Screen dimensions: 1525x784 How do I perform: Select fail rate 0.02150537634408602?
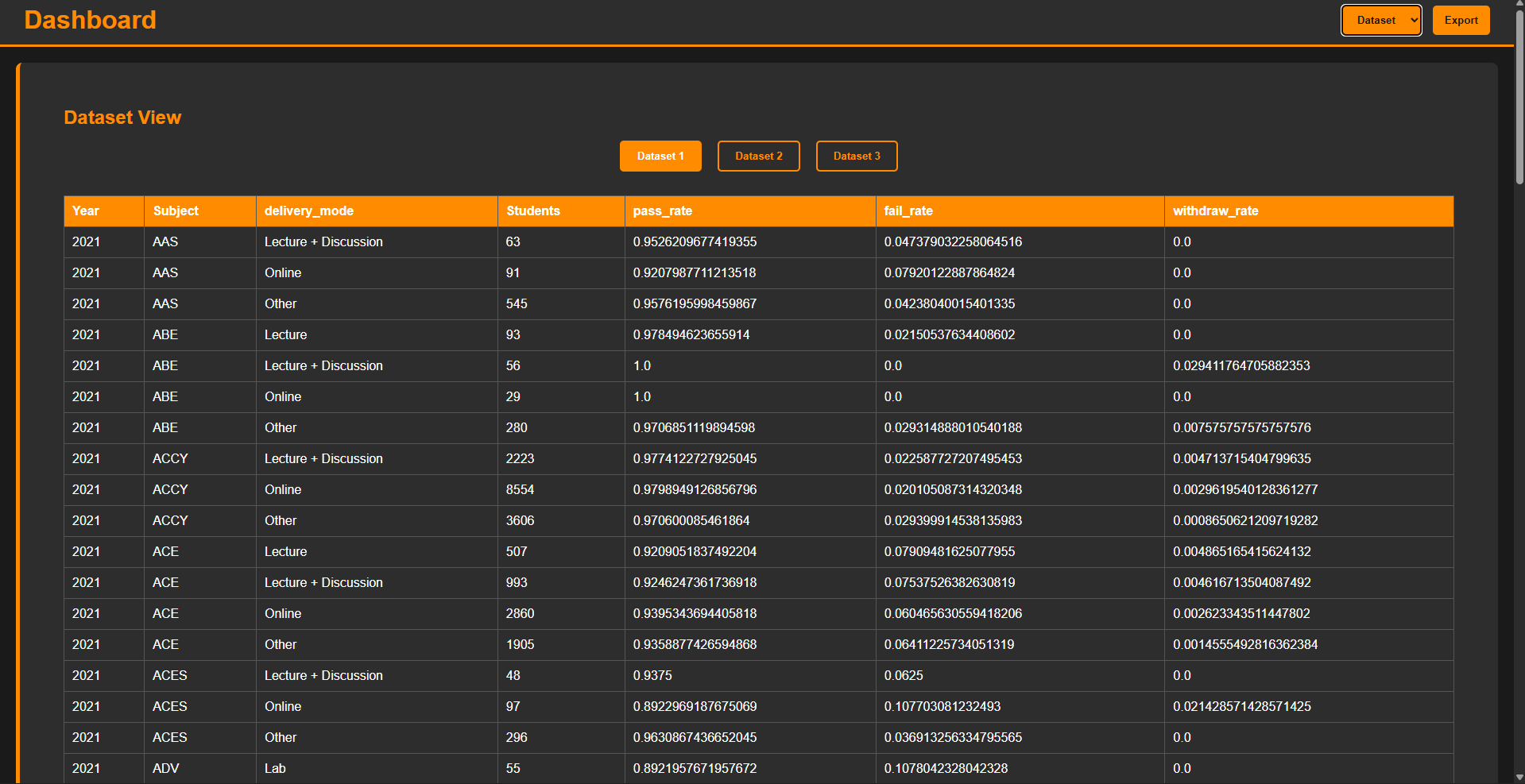[1020, 335]
